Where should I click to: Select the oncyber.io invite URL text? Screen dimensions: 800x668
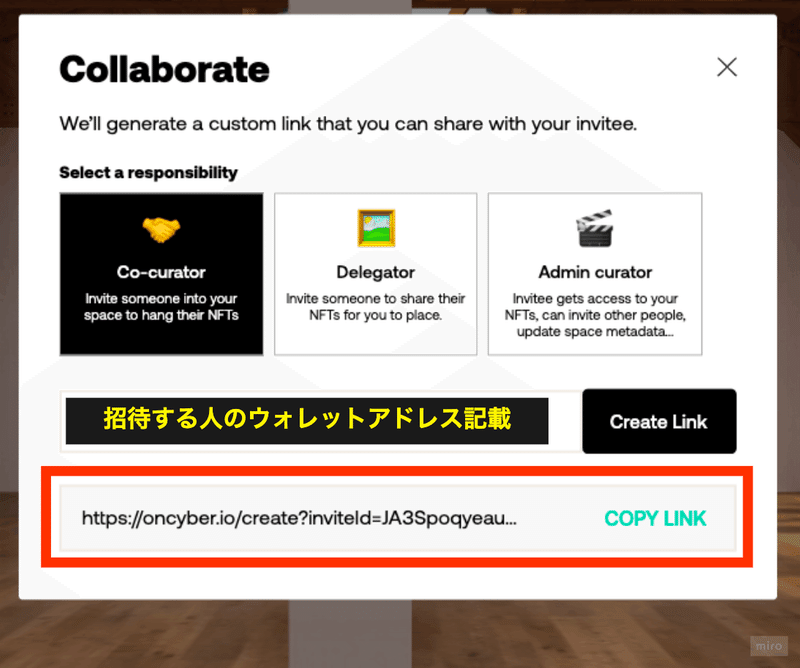click(299, 518)
